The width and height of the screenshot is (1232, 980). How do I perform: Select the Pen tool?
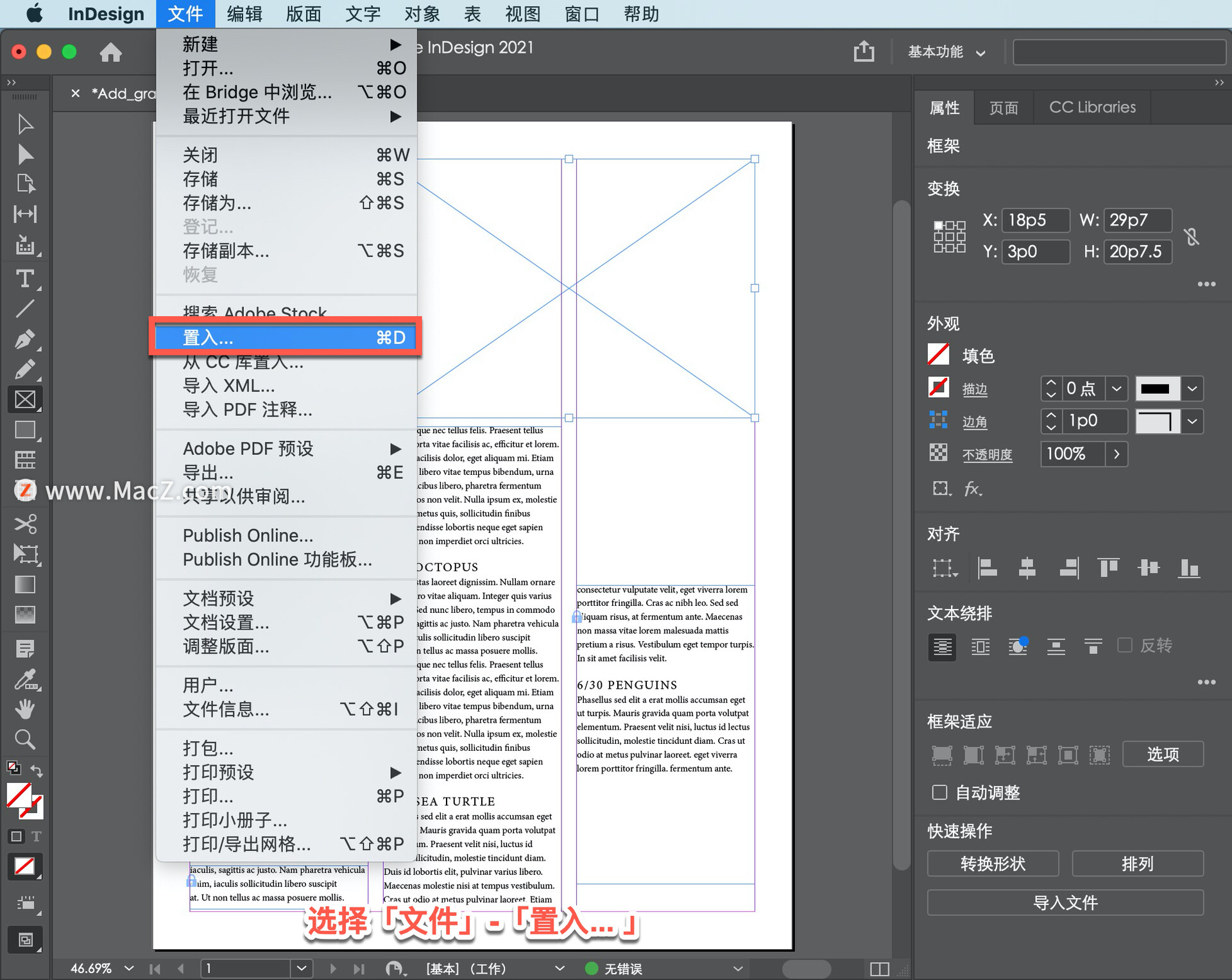25,339
